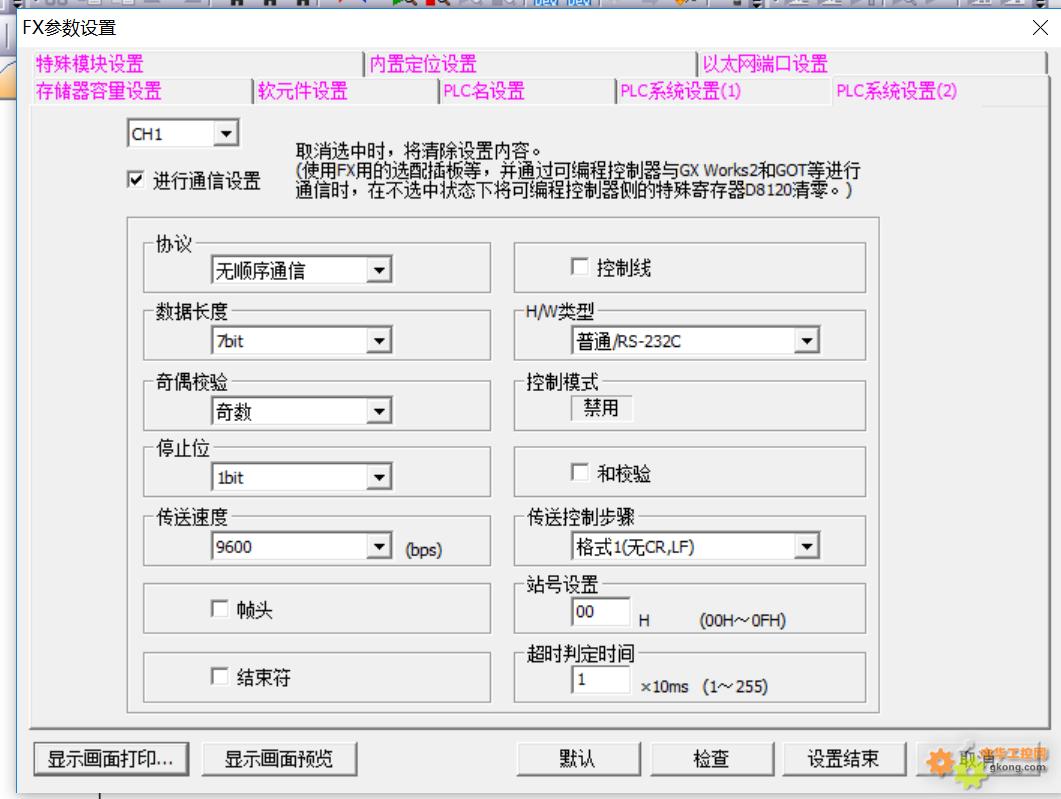1061x799 pixels.
Task: Select the 以太网端口设置 tab
Action: click(872, 64)
